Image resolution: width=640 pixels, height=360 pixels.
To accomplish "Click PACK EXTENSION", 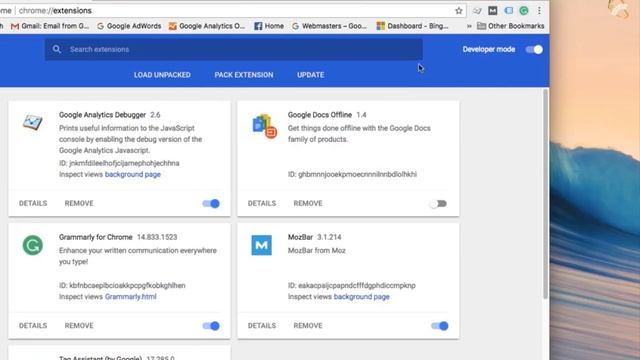I will [x=244, y=75].
